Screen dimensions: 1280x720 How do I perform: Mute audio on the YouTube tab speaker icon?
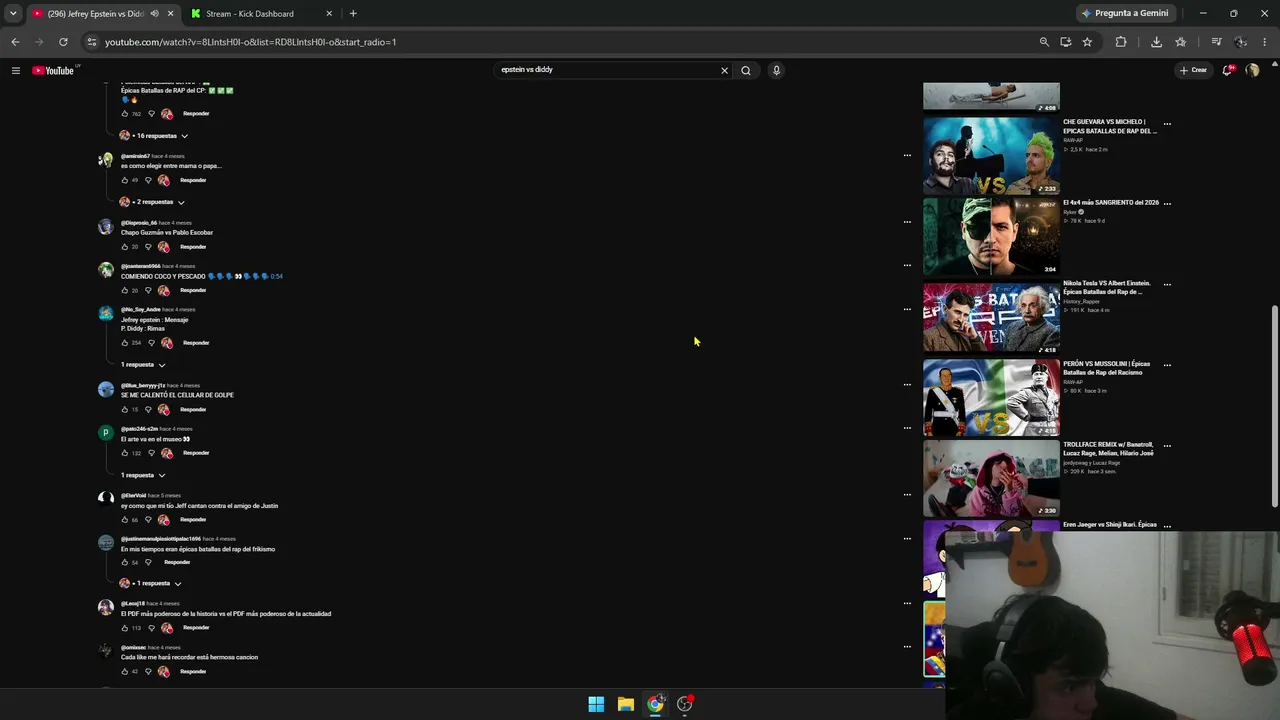tap(154, 14)
